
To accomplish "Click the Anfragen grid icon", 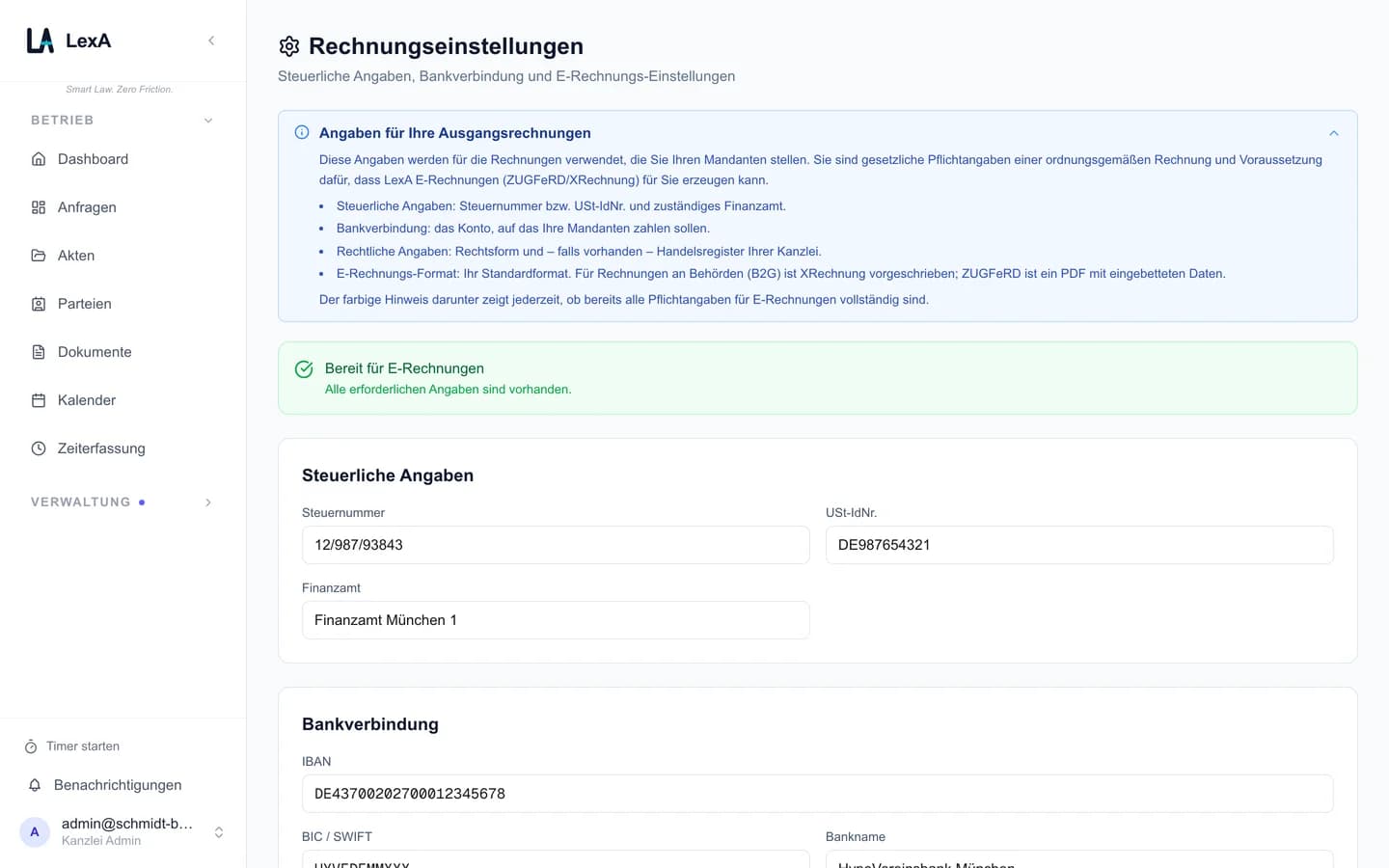I will (x=39, y=207).
